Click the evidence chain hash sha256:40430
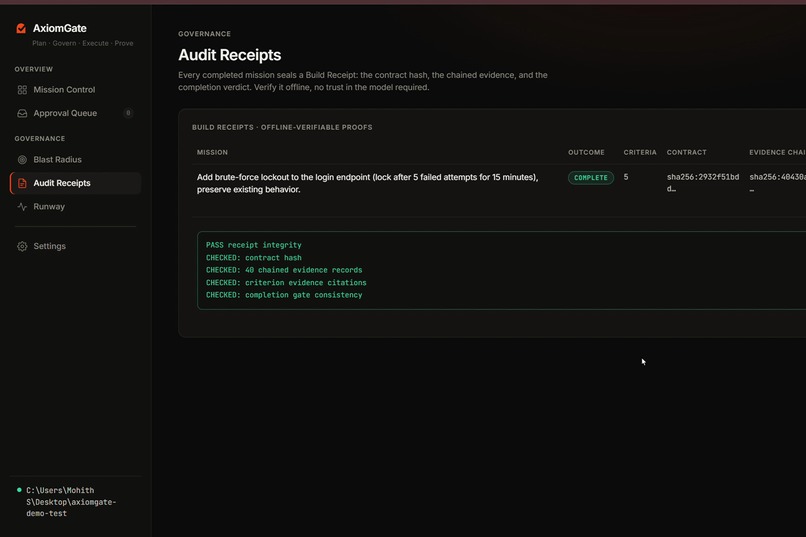 pos(777,183)
